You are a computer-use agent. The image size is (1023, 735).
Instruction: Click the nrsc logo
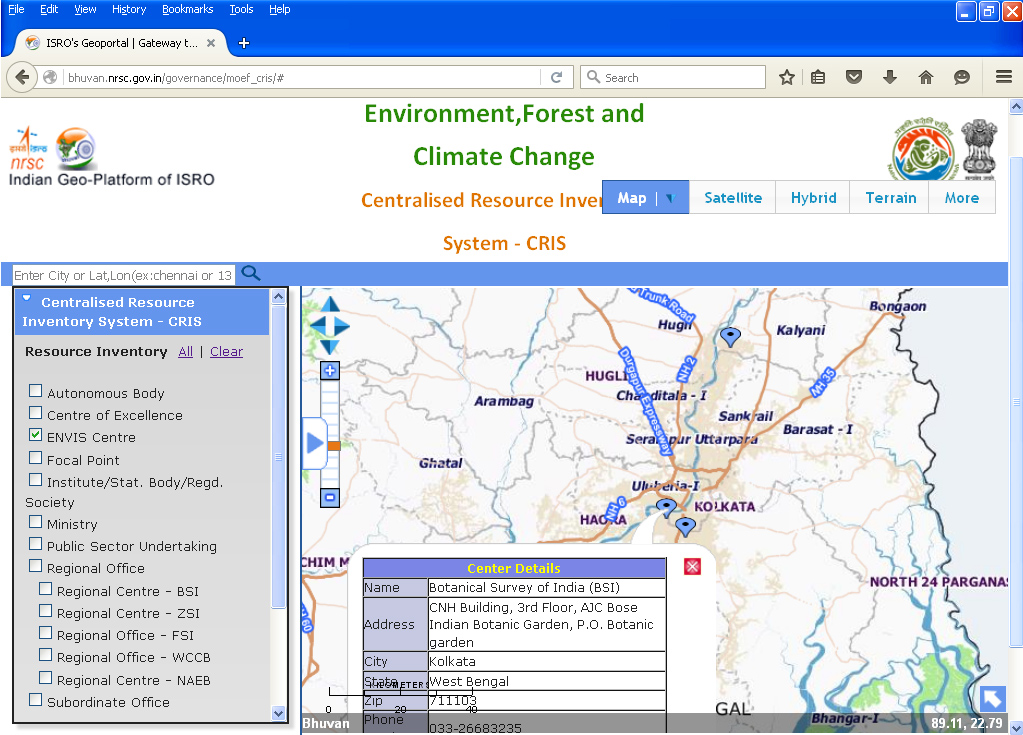[28, 149]
